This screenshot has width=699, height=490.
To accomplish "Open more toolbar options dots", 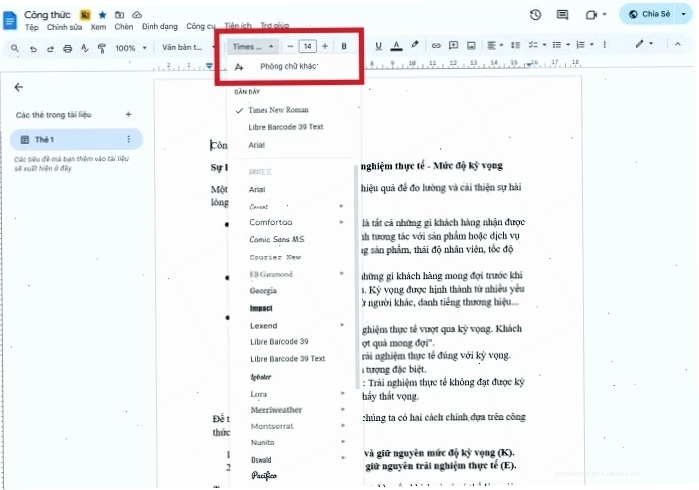I will (604, 45).
